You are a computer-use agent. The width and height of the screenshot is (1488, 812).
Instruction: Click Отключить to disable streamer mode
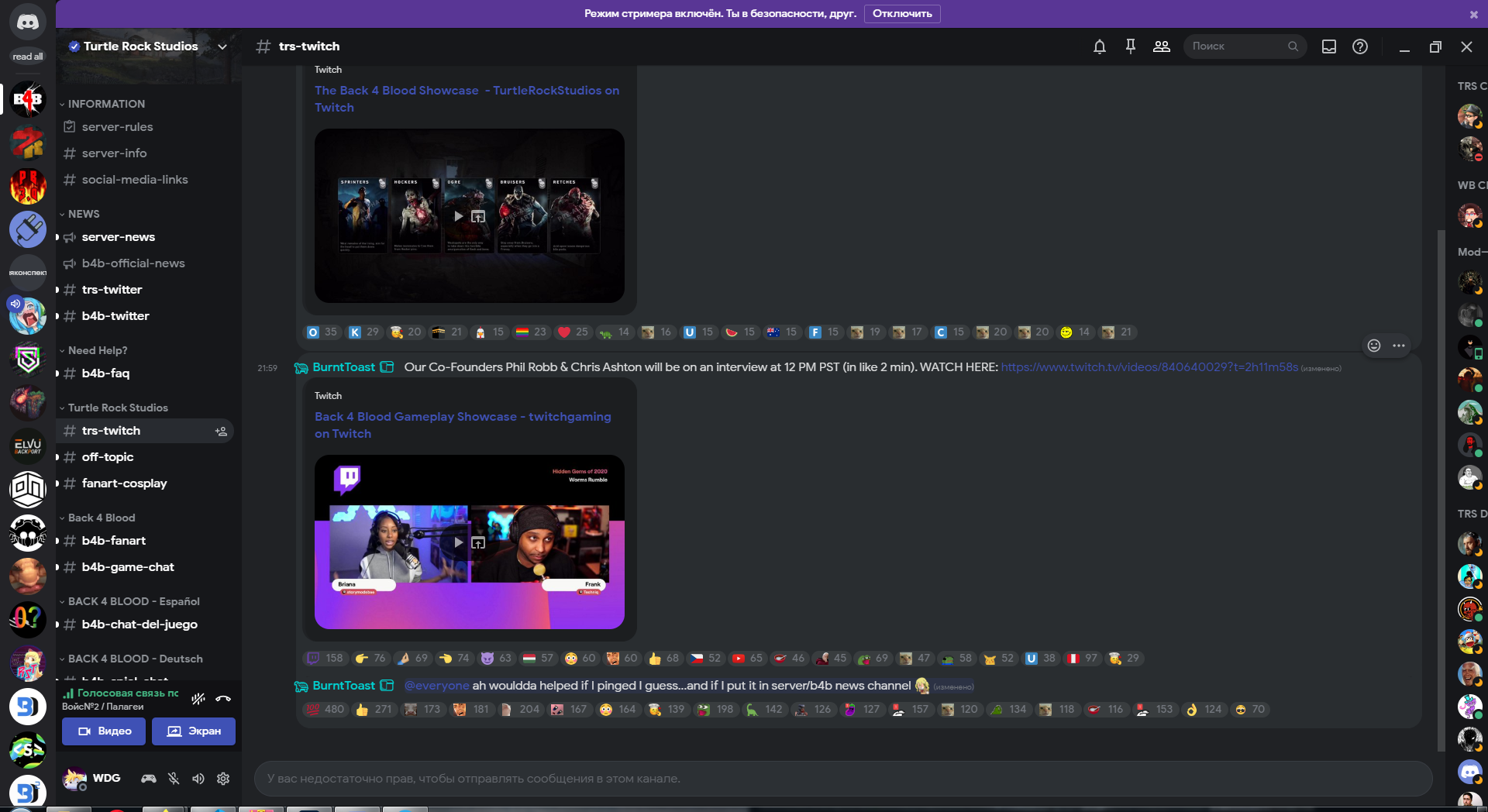[x=901, y=14]
